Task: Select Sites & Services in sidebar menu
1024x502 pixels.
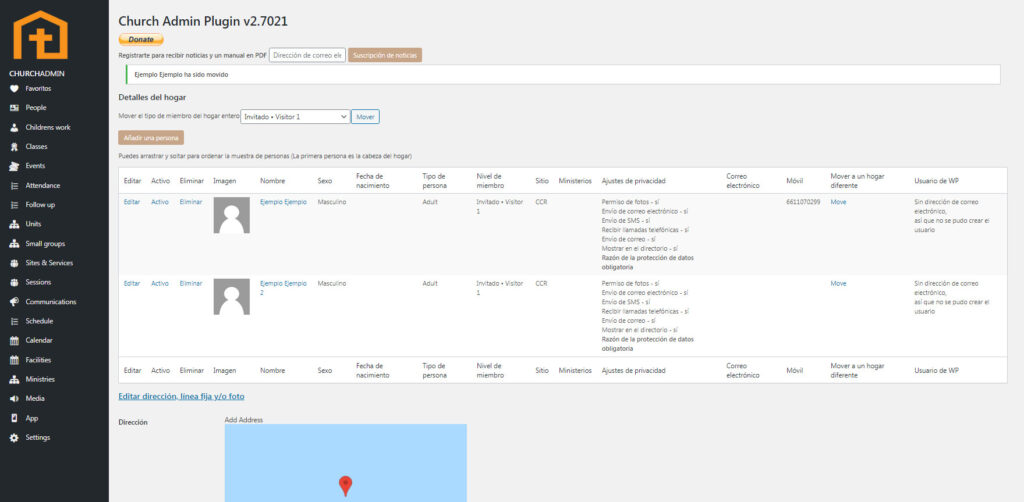Action: click(x=49, y=263)
